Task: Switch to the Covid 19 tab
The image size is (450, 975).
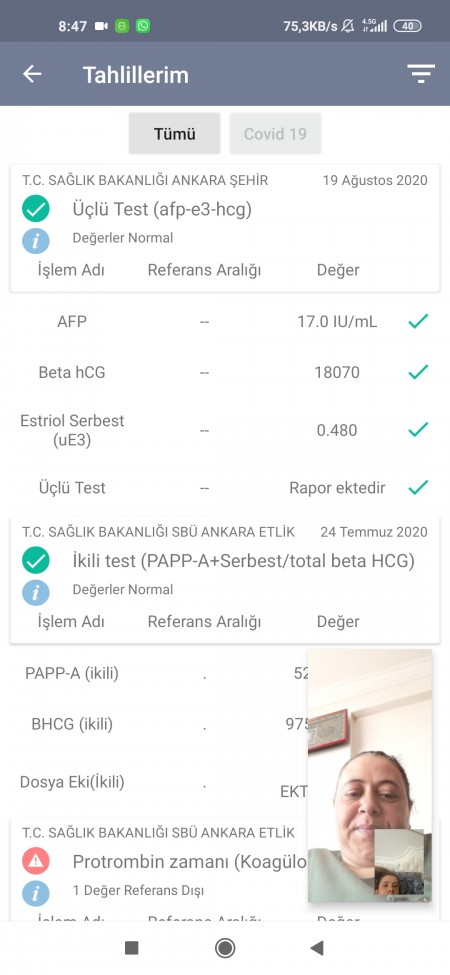Action: 275,134
